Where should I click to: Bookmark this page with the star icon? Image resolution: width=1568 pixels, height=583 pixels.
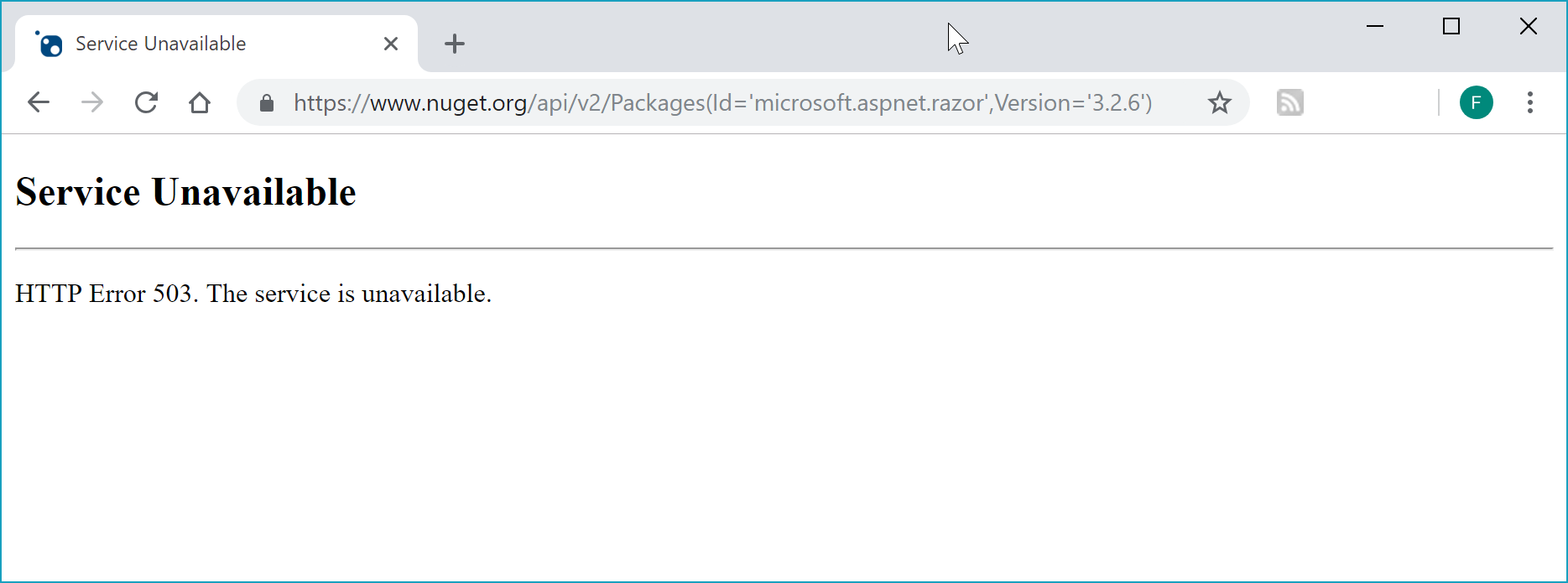(x=1219, y=102)
